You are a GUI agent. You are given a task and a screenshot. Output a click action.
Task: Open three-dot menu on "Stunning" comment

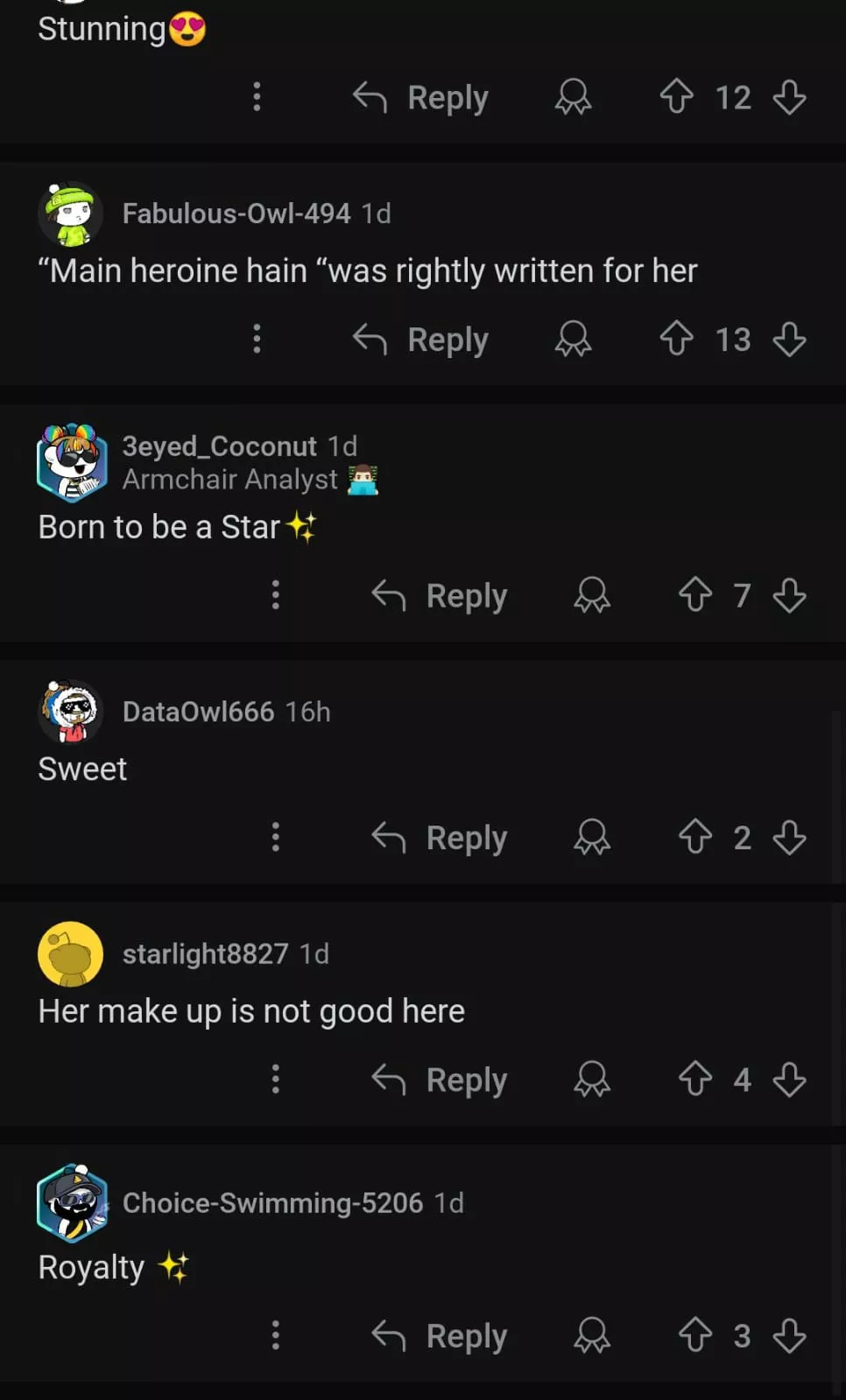coord(257,96)
